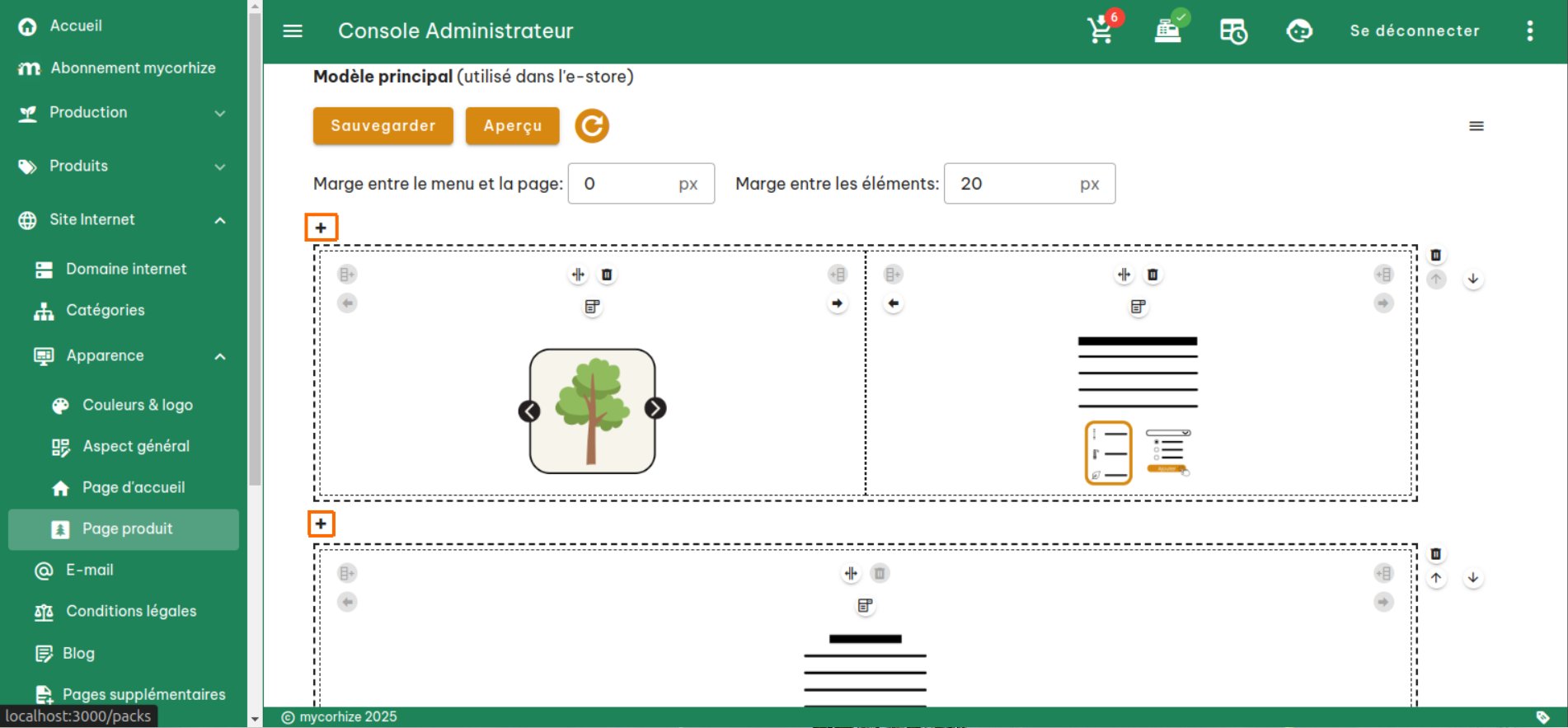Open the cash register icon in header
The image size is (1568, 728).
1168,31
